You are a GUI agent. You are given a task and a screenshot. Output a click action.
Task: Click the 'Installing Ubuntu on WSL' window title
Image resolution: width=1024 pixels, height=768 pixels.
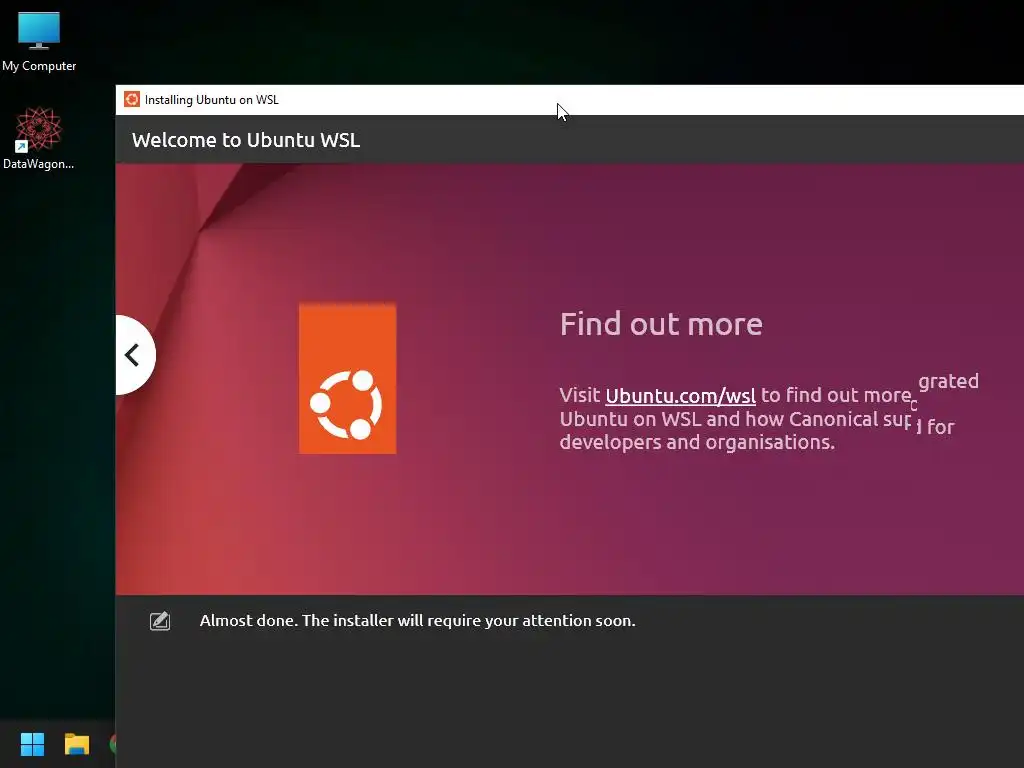(x=212, y=100)
